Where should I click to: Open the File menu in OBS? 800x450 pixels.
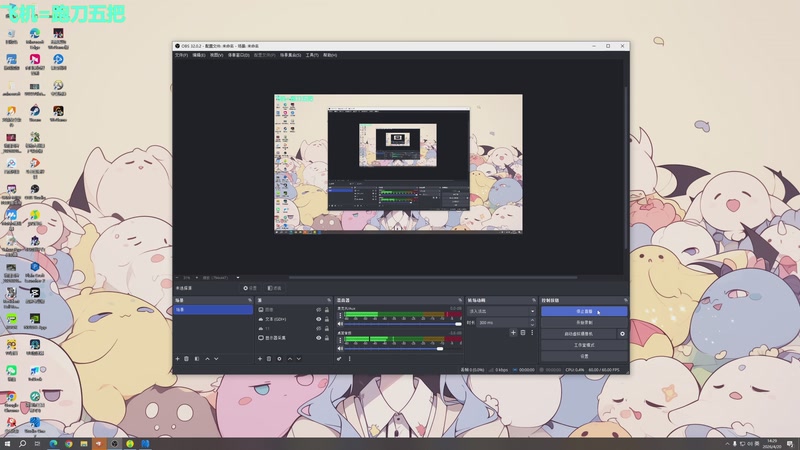pyautogui.click(x=181, y=55)
